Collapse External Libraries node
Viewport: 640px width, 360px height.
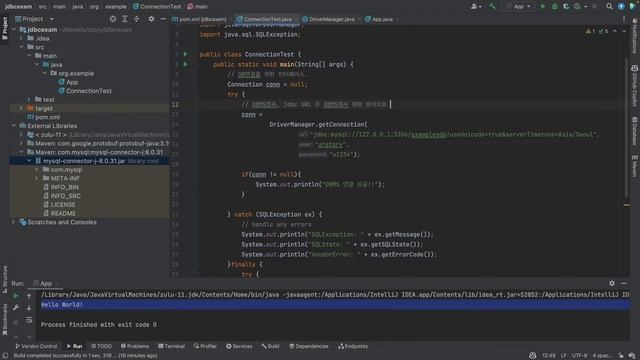pyautogui.click(x=13, y=126)
